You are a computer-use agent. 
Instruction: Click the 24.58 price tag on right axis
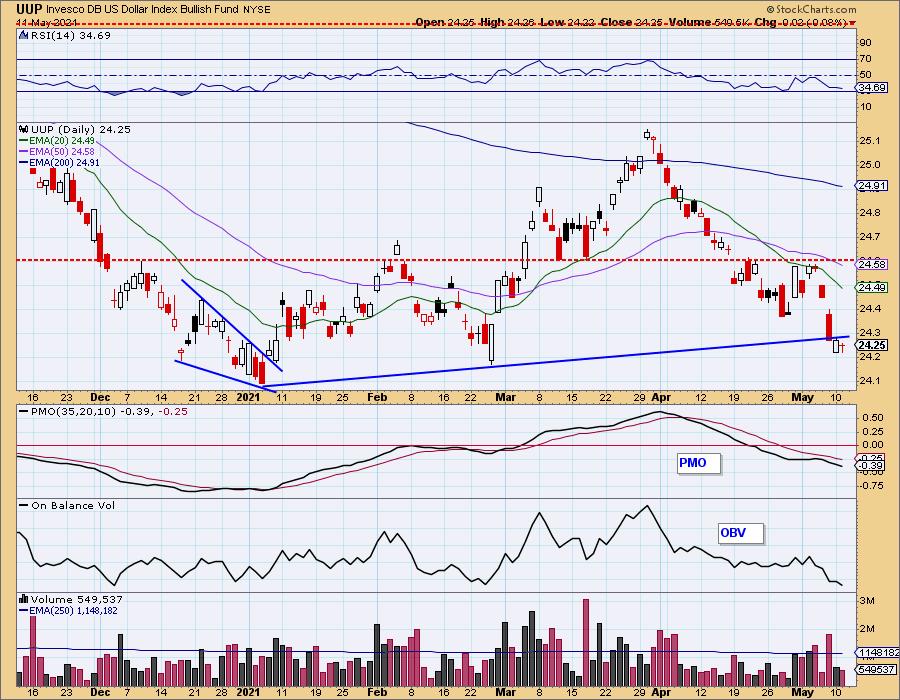[871, 264]
